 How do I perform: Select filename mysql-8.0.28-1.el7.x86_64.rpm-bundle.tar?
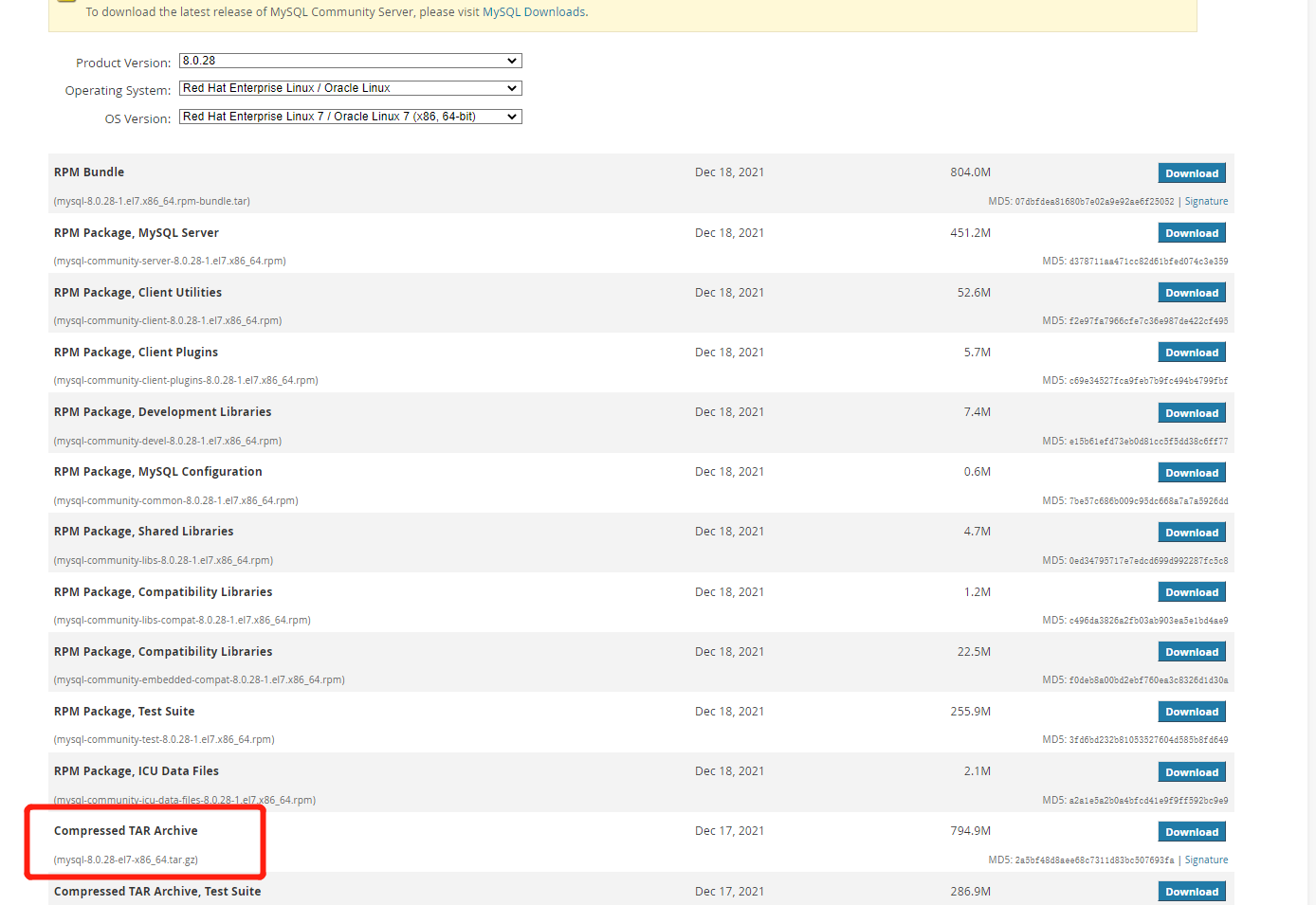[x=152, y=201]
